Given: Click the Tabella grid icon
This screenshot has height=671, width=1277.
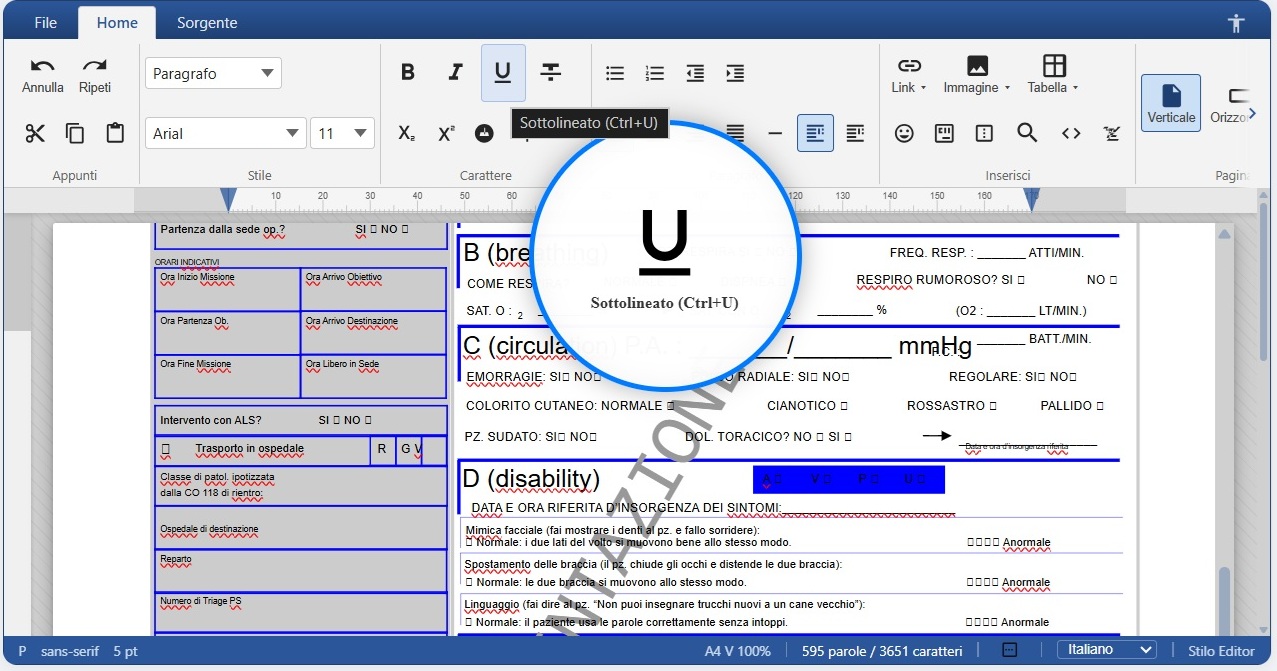Looking at the screenshot, I should point(1054,65).
